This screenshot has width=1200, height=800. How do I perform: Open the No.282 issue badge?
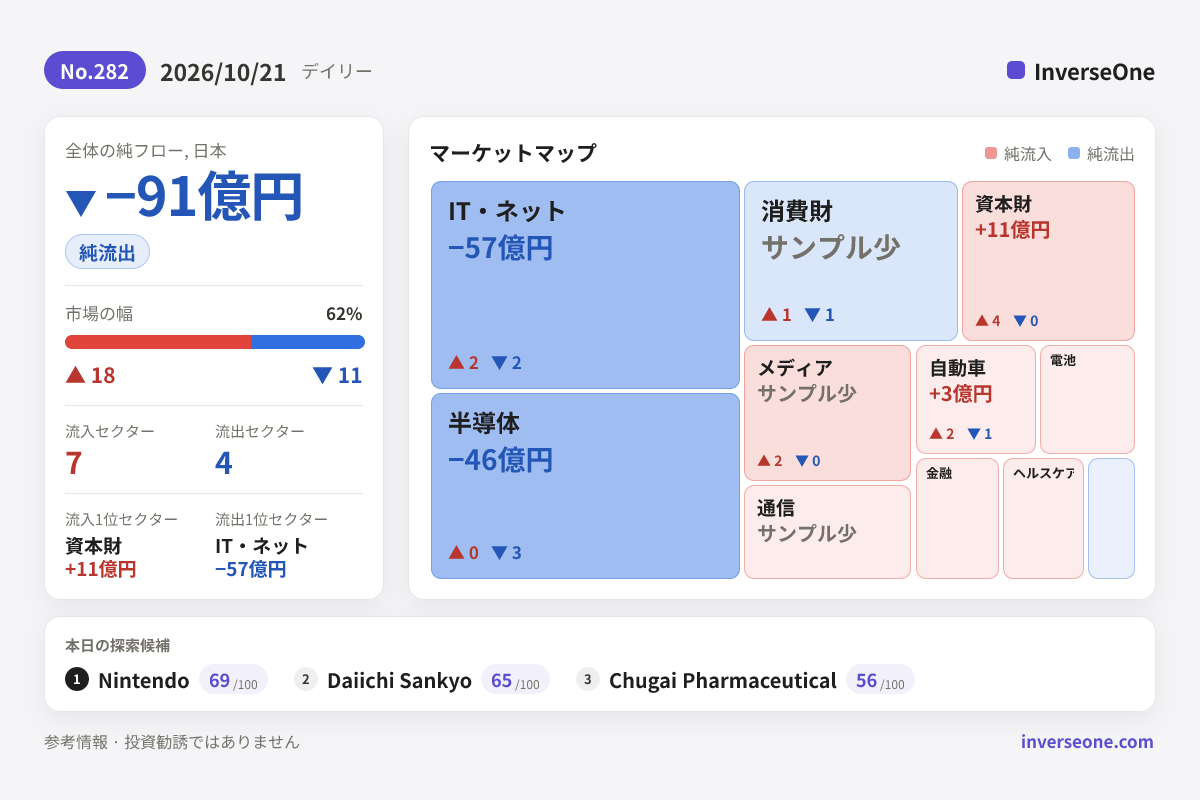coord(95,70)
